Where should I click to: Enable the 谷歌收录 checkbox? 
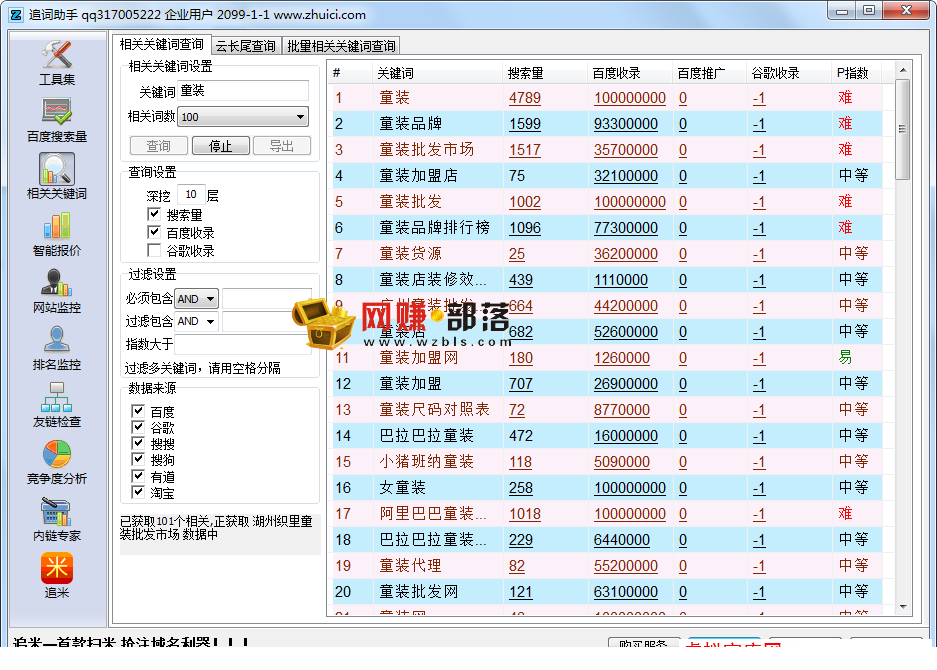tap(154, 250)
